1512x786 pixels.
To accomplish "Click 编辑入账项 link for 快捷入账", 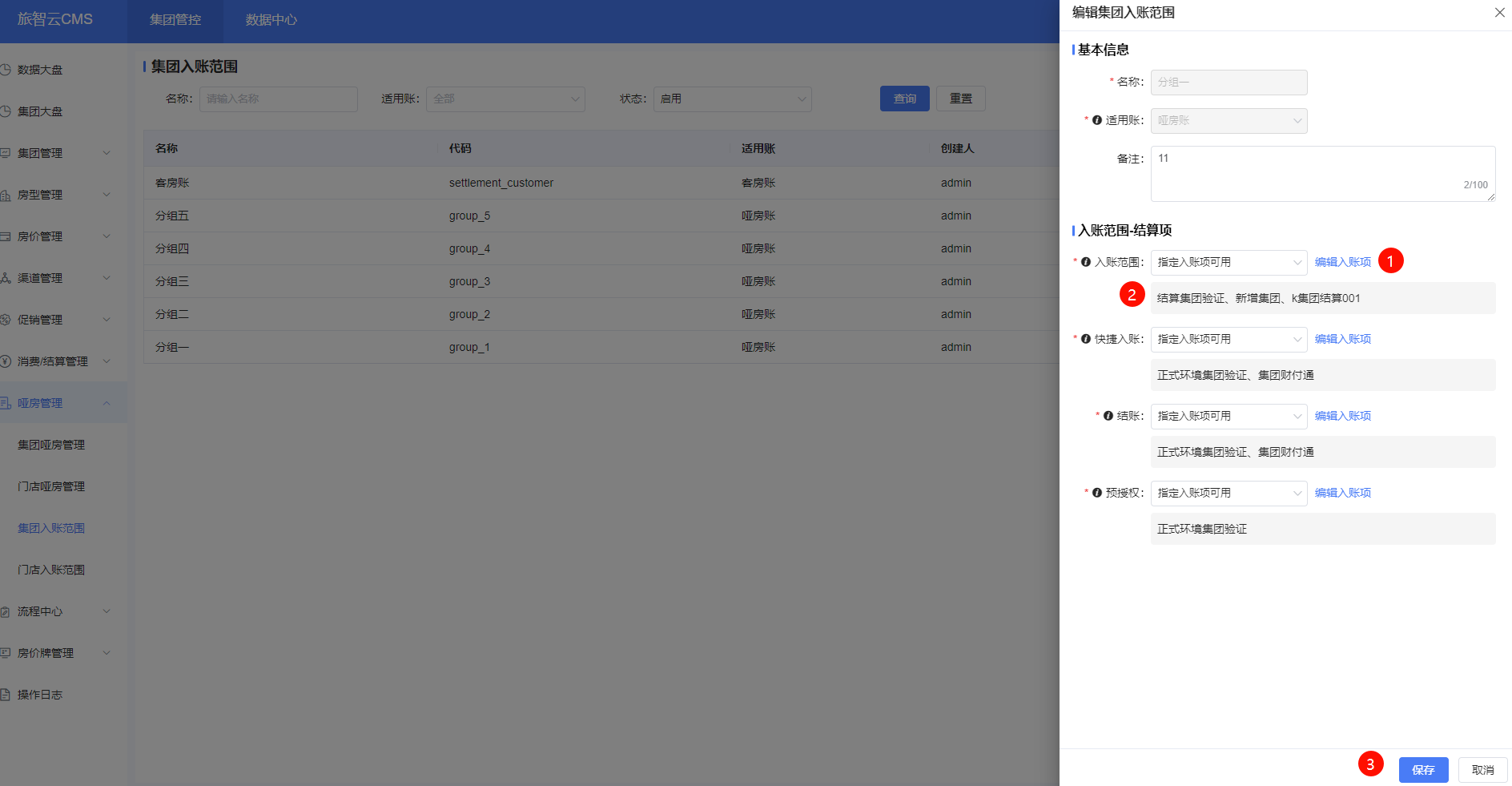I will [1343, 339].
